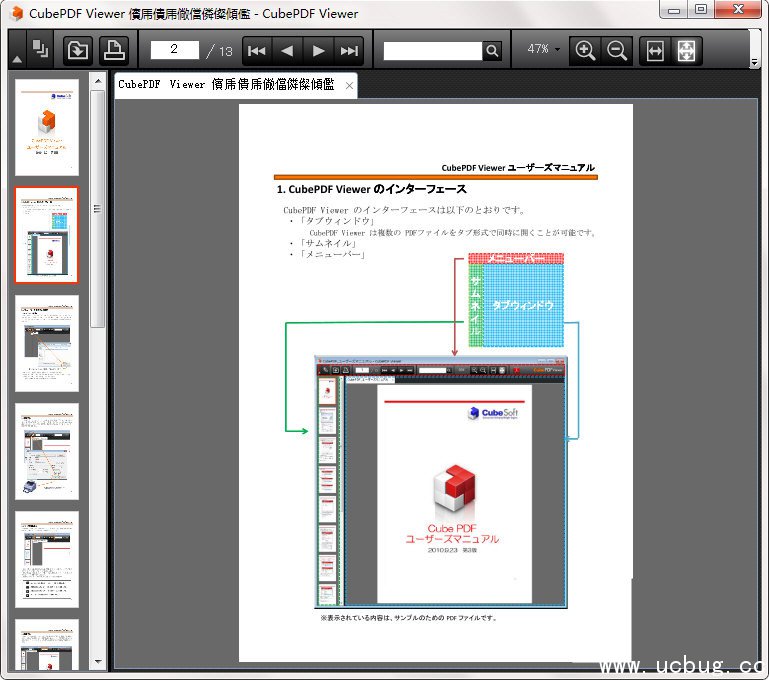Click the open PDF file icon

[x=76, y=50]
